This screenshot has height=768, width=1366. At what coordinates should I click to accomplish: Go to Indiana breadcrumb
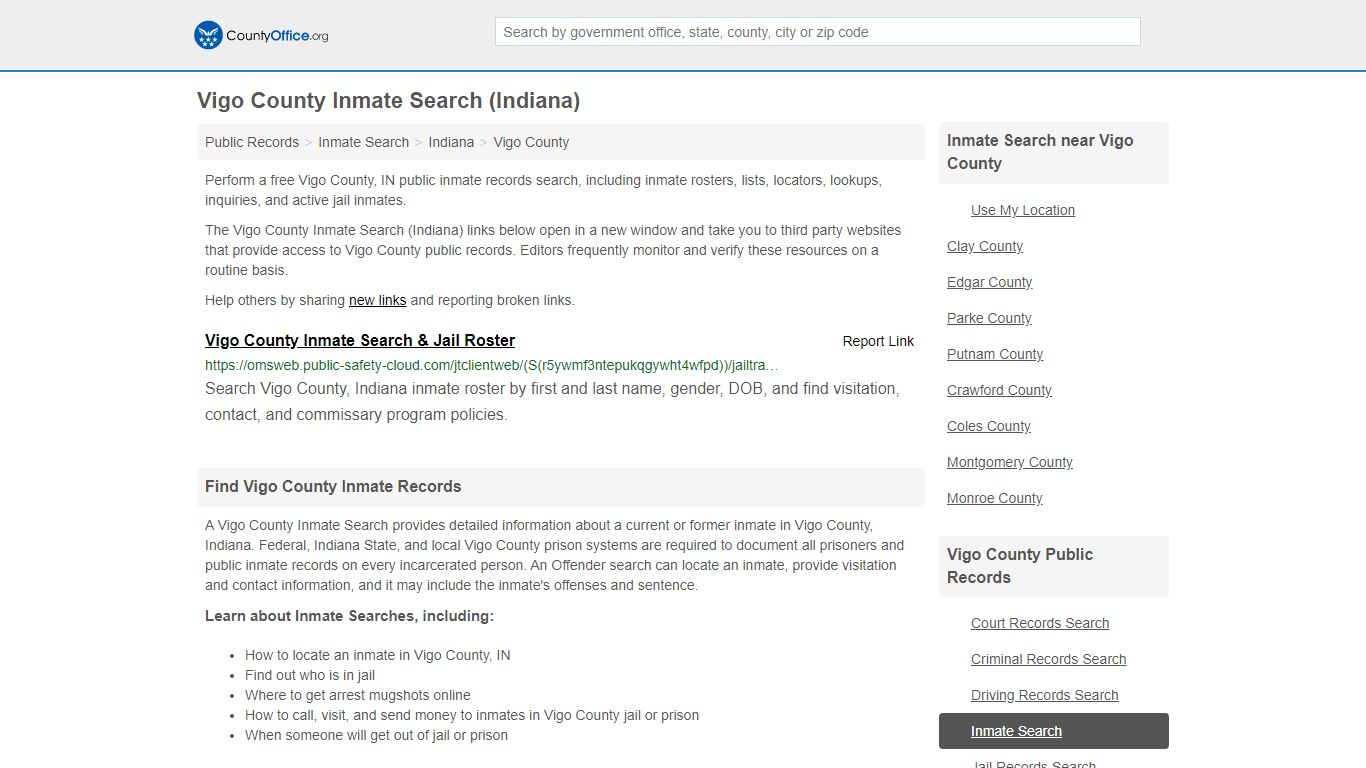(451, 142)
